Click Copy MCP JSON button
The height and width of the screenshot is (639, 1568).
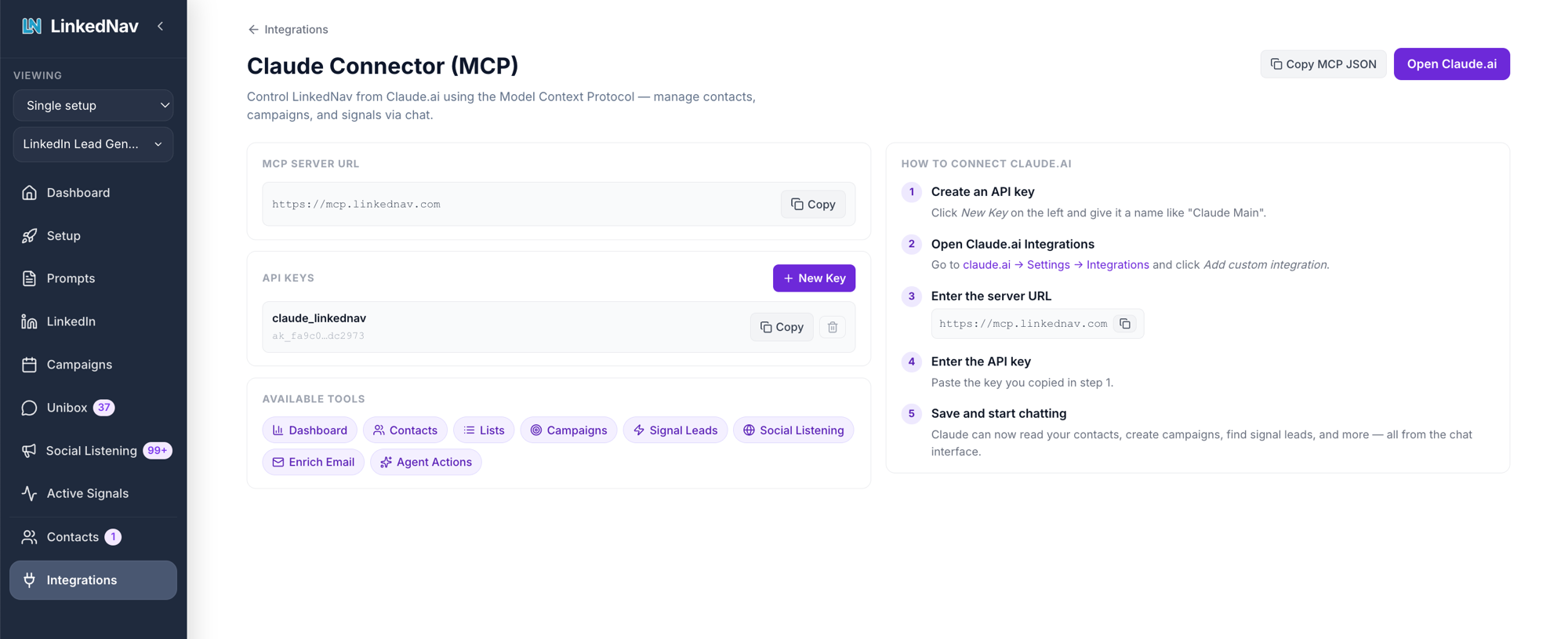tap(1323, 64)
